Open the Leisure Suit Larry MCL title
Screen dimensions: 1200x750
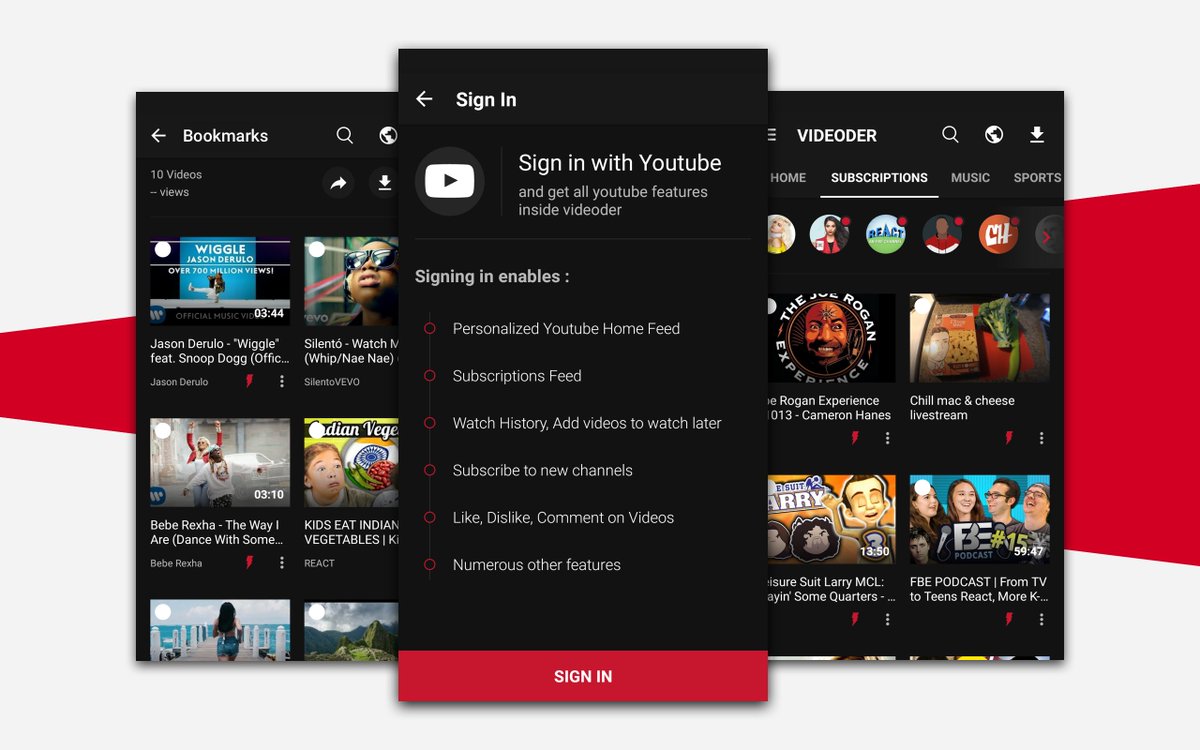pos(830,589)
